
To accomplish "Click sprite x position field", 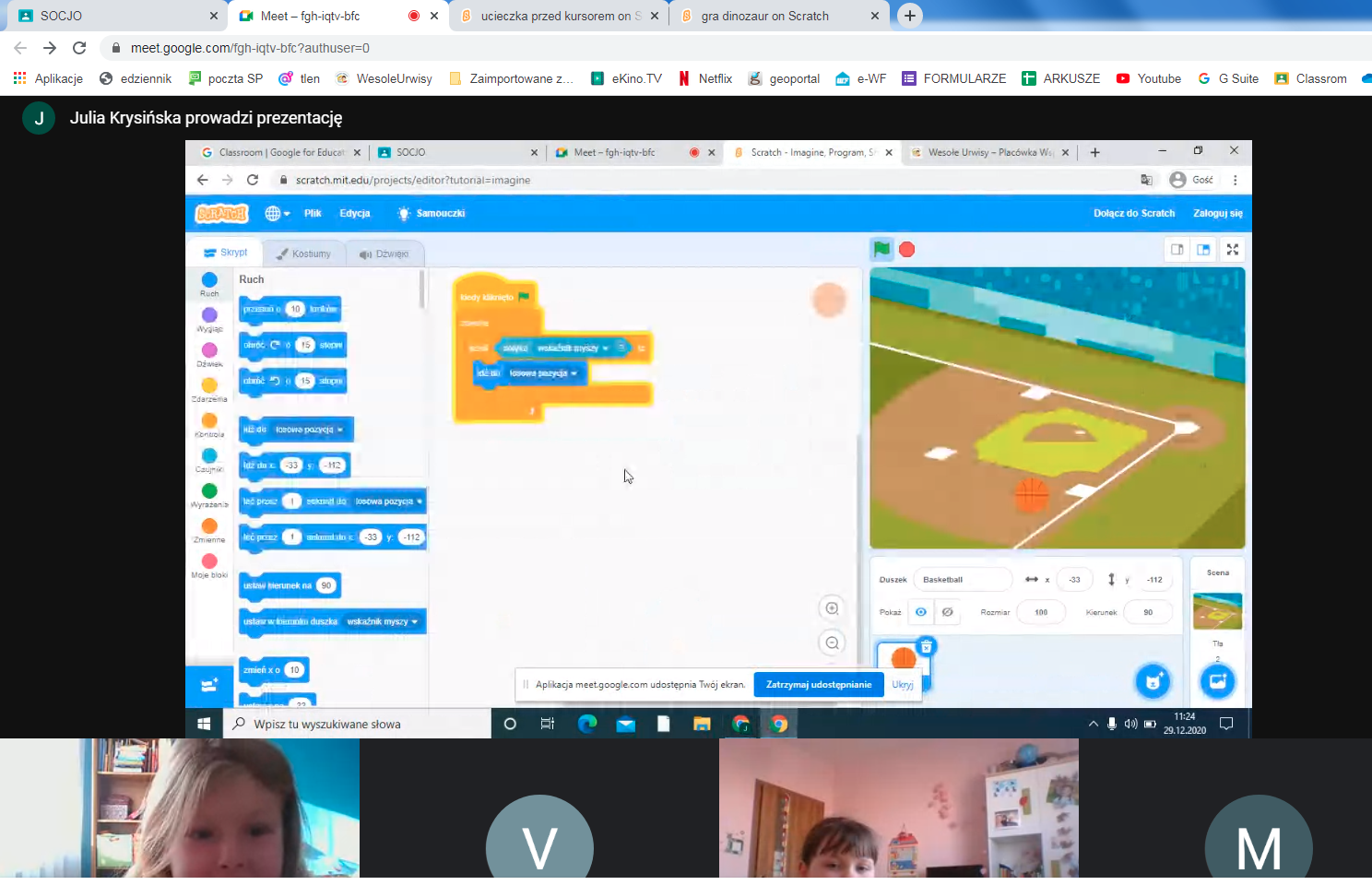I will coord(1074,580).
